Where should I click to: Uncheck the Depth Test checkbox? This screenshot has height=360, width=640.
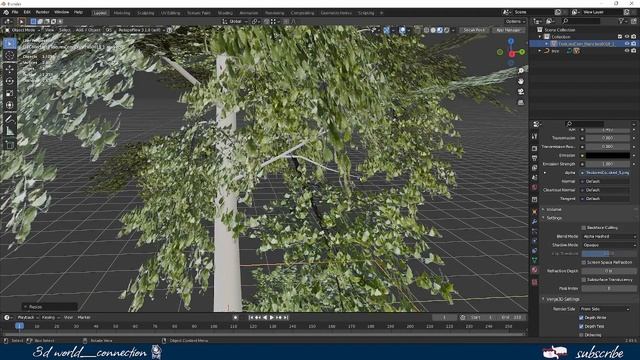[581, 326]
